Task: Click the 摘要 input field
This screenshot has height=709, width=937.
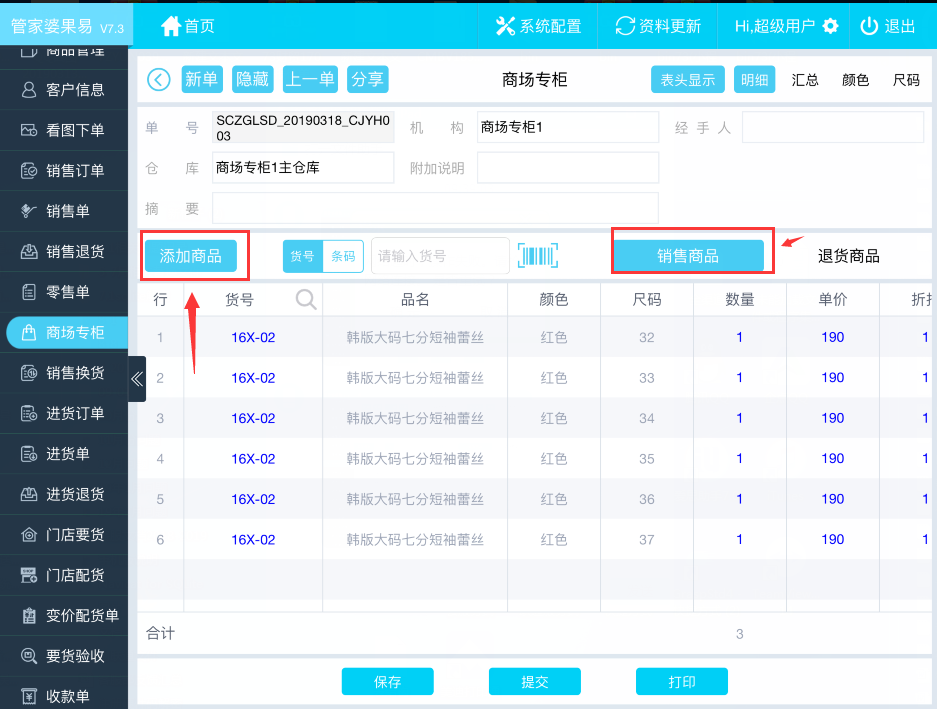Action: coord(435,208)
